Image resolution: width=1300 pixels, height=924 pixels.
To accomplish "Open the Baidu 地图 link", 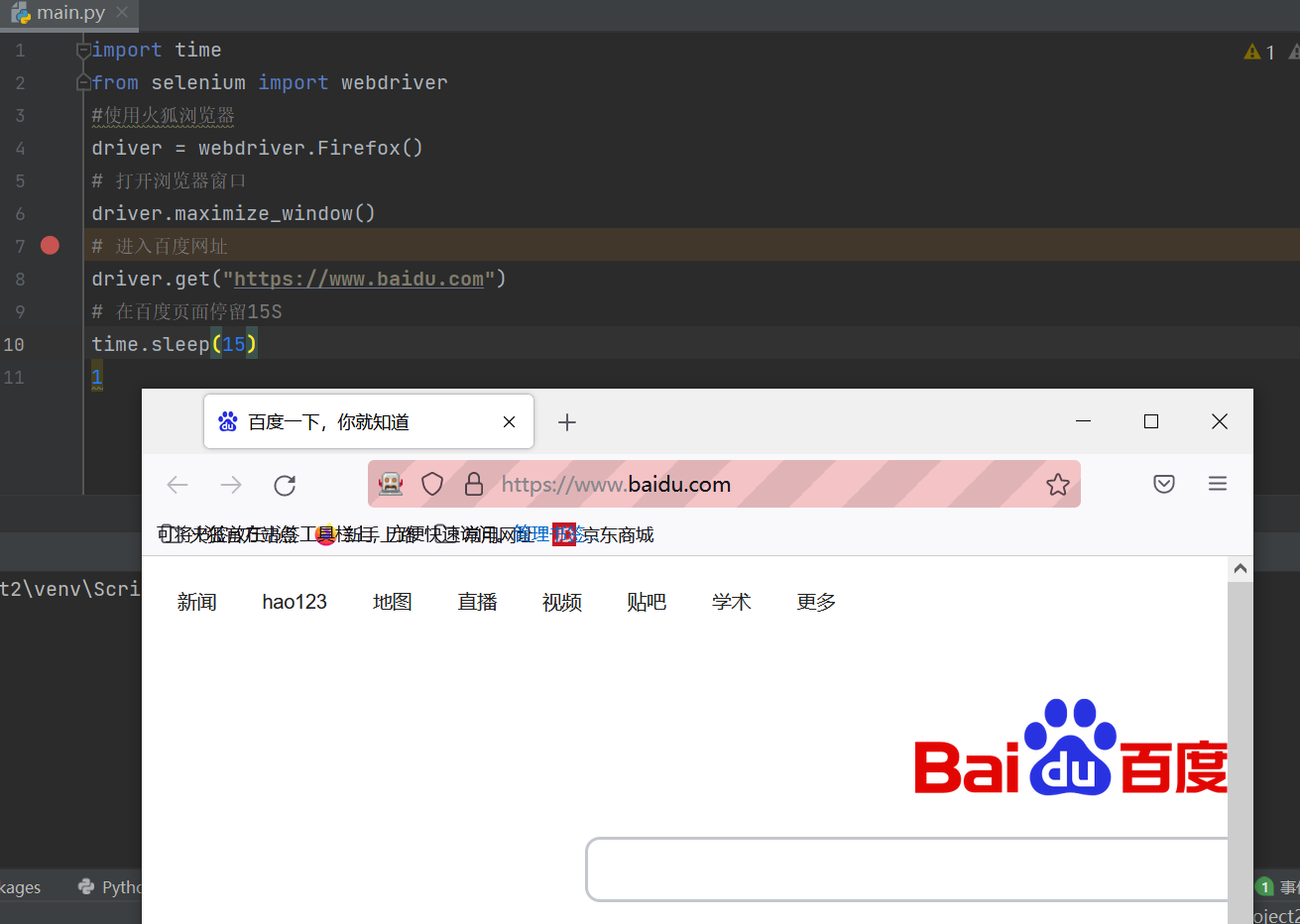I will click(393, 602).
